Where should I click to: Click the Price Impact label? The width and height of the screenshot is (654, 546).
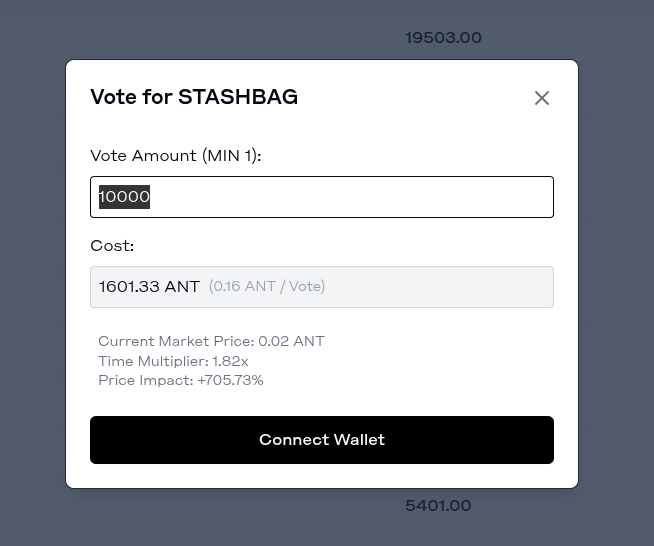click(x=144, y=380)
